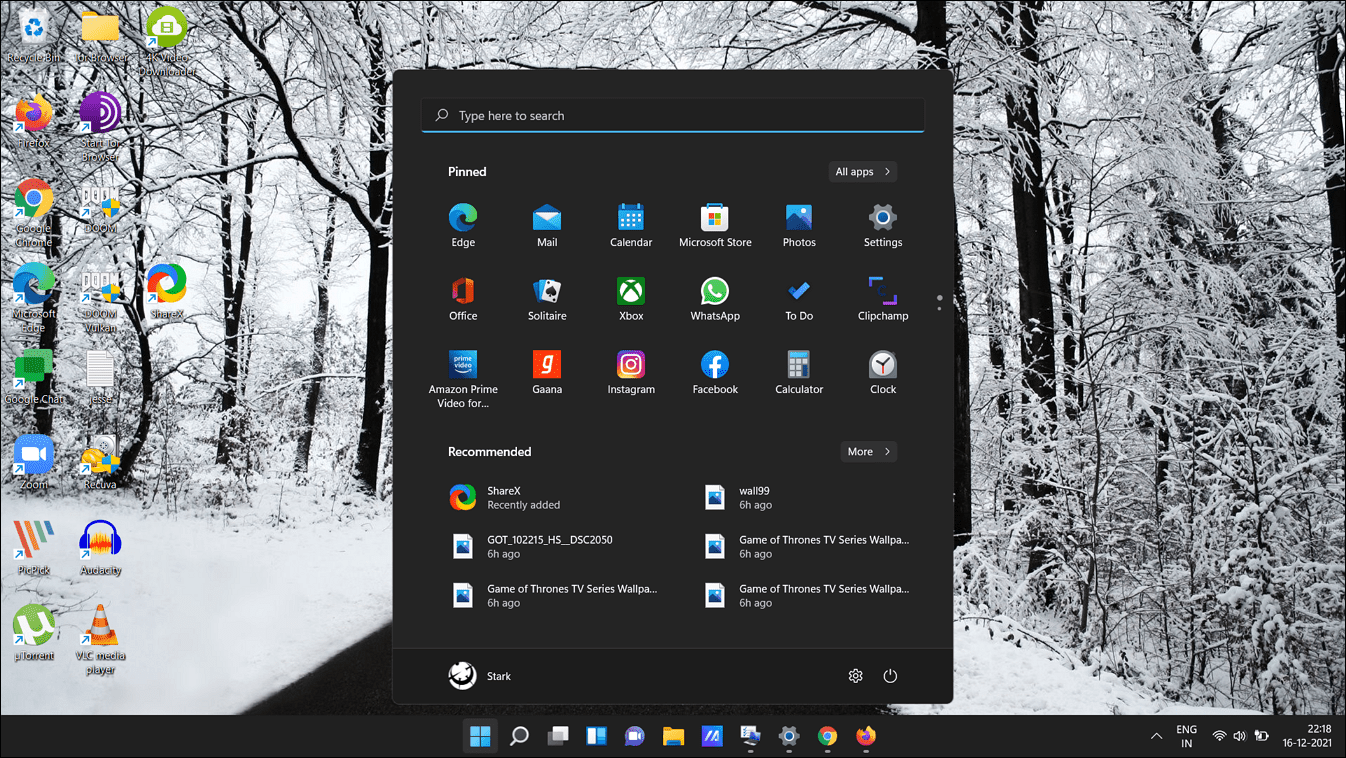Select Recuva desktop shortcut
The image size is (1346, 758).
point(100,463)
